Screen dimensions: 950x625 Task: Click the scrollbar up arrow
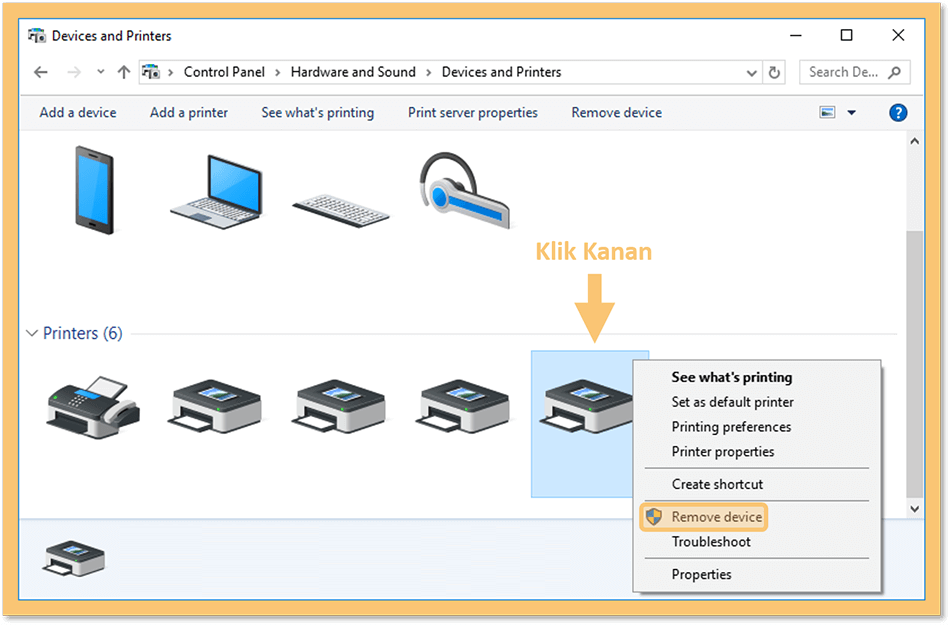[915, 142]
